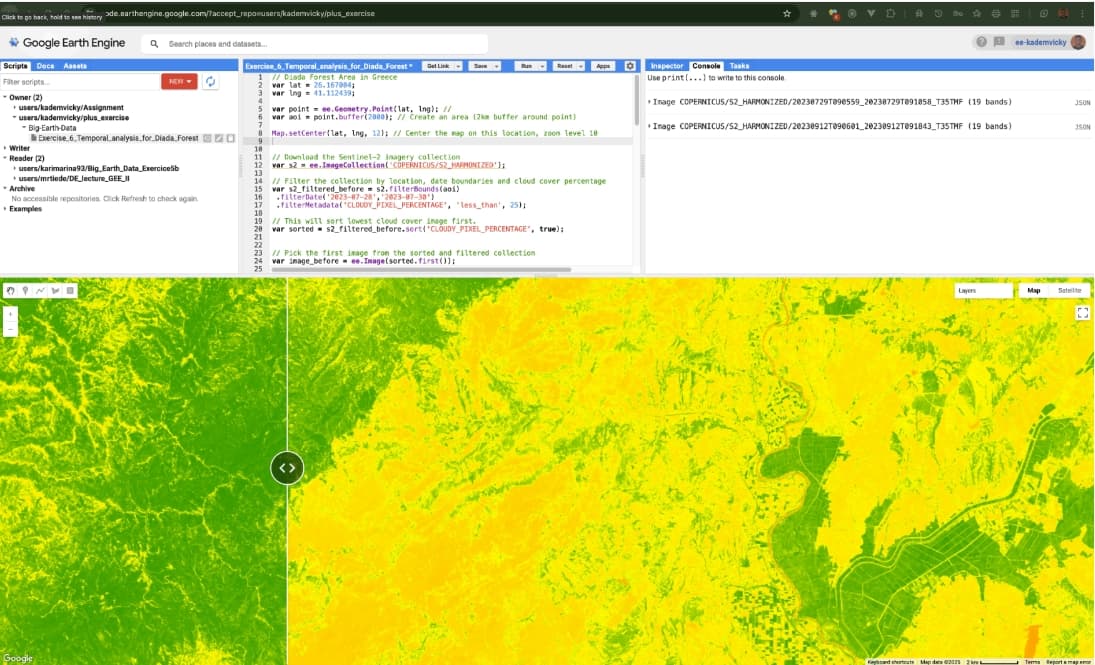The height and width of the screenshot is (665, 1095).
Task: Select the rectangle drawing tool
Action: pos(69,290)
